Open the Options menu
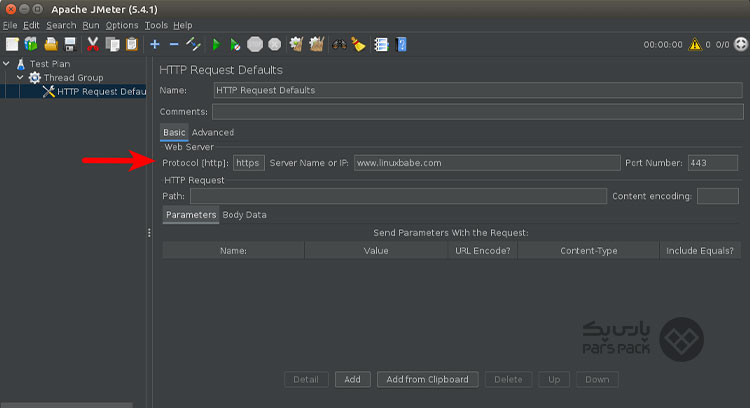 pyautogui.click(x=122, y=25)
